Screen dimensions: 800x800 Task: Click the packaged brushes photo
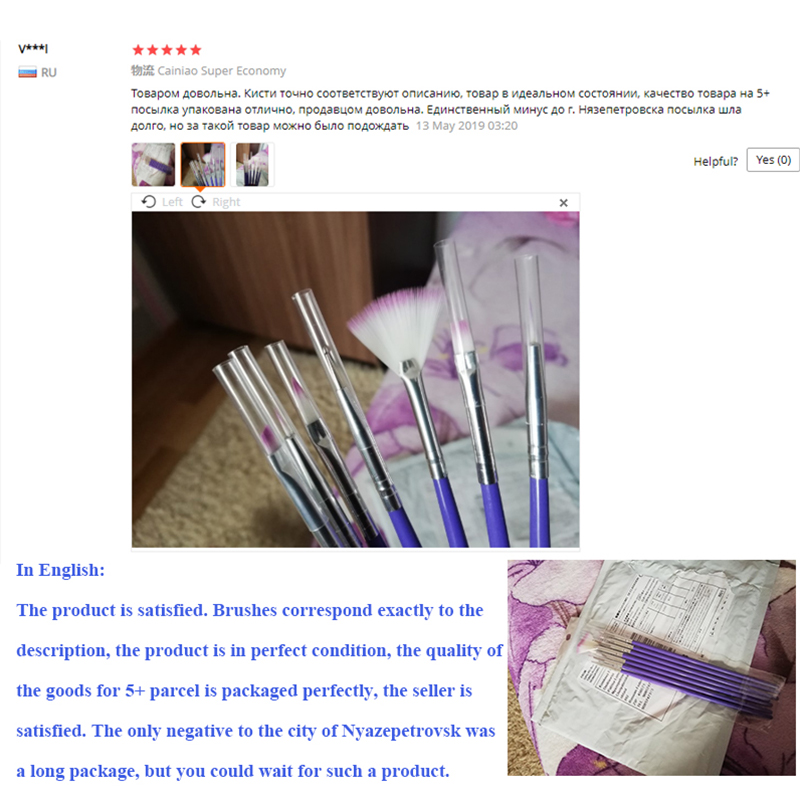coord(651,667)
